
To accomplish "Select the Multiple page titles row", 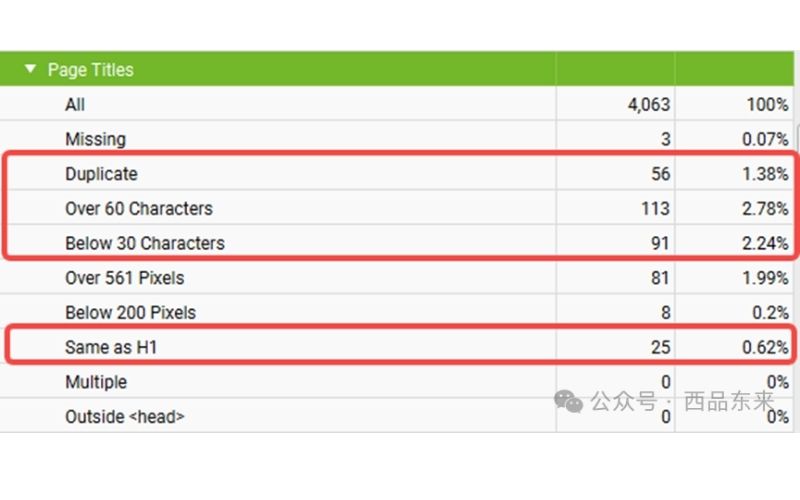I will [x=396, y=382].
